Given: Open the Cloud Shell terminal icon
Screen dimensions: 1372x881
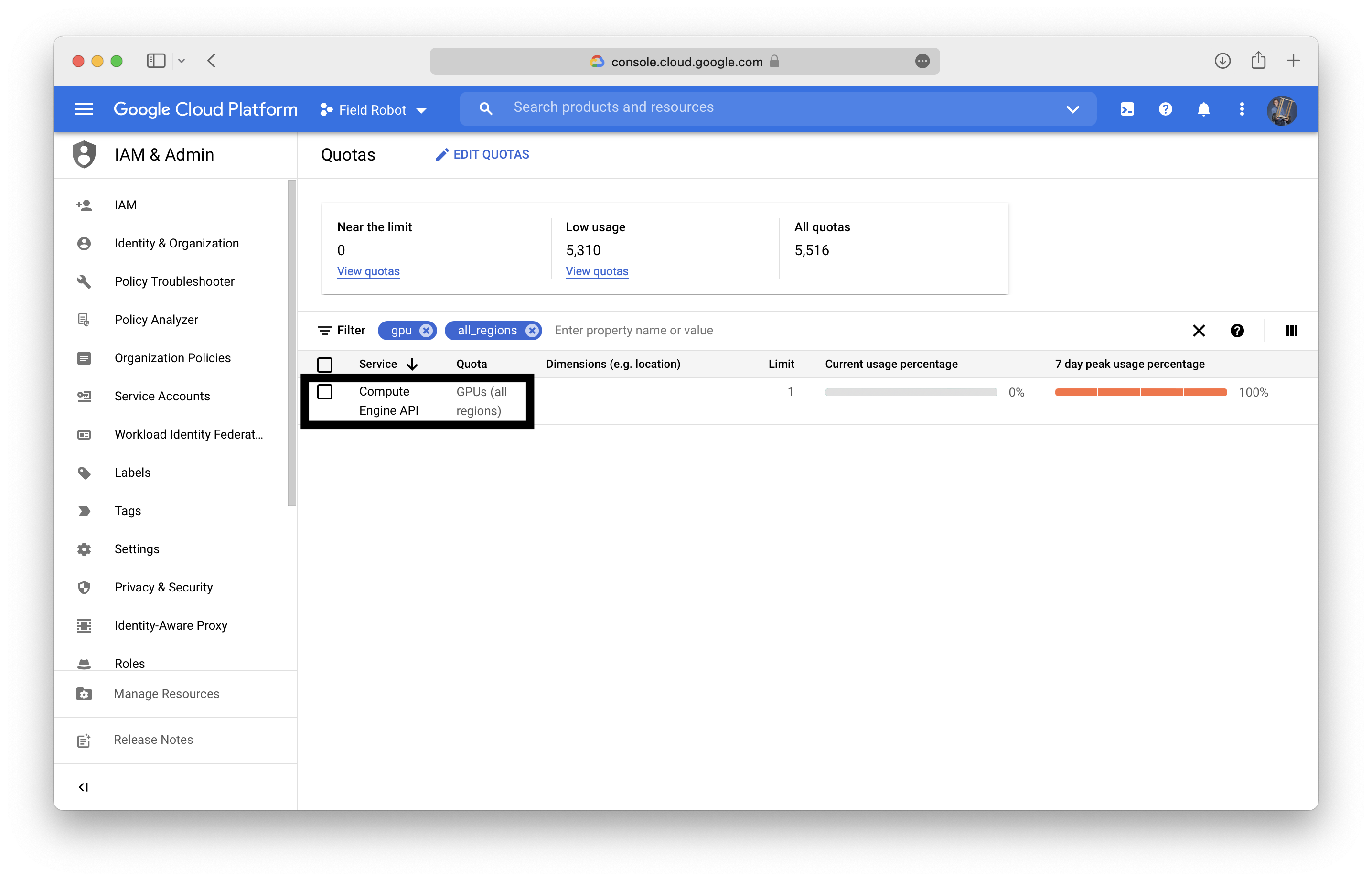Looking at the screenshot, I should (x=1126, y=109).
